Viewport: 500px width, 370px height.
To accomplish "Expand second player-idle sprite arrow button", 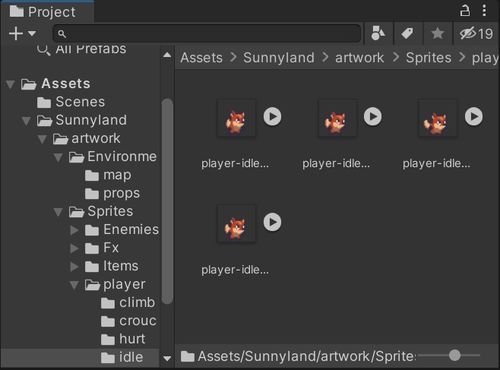I will [373, 117].
